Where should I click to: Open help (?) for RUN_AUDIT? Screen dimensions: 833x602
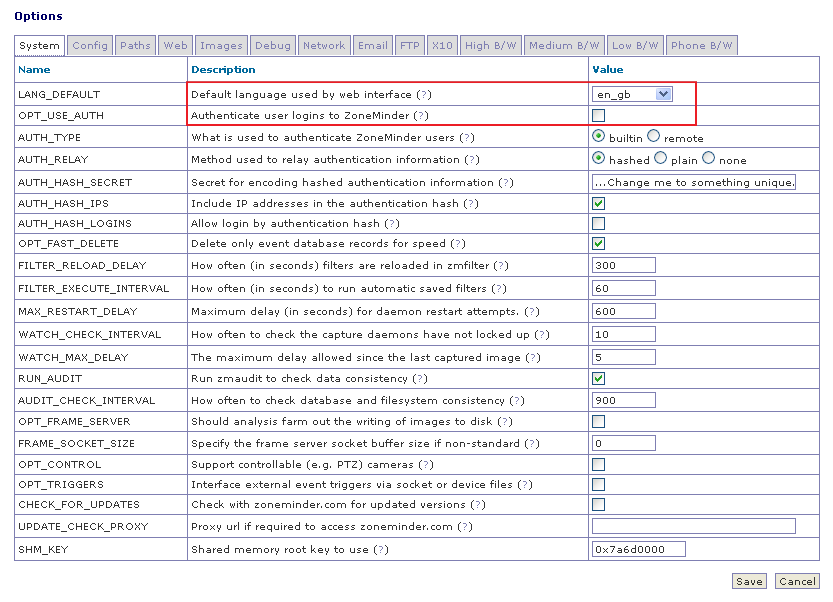(420, 379)
